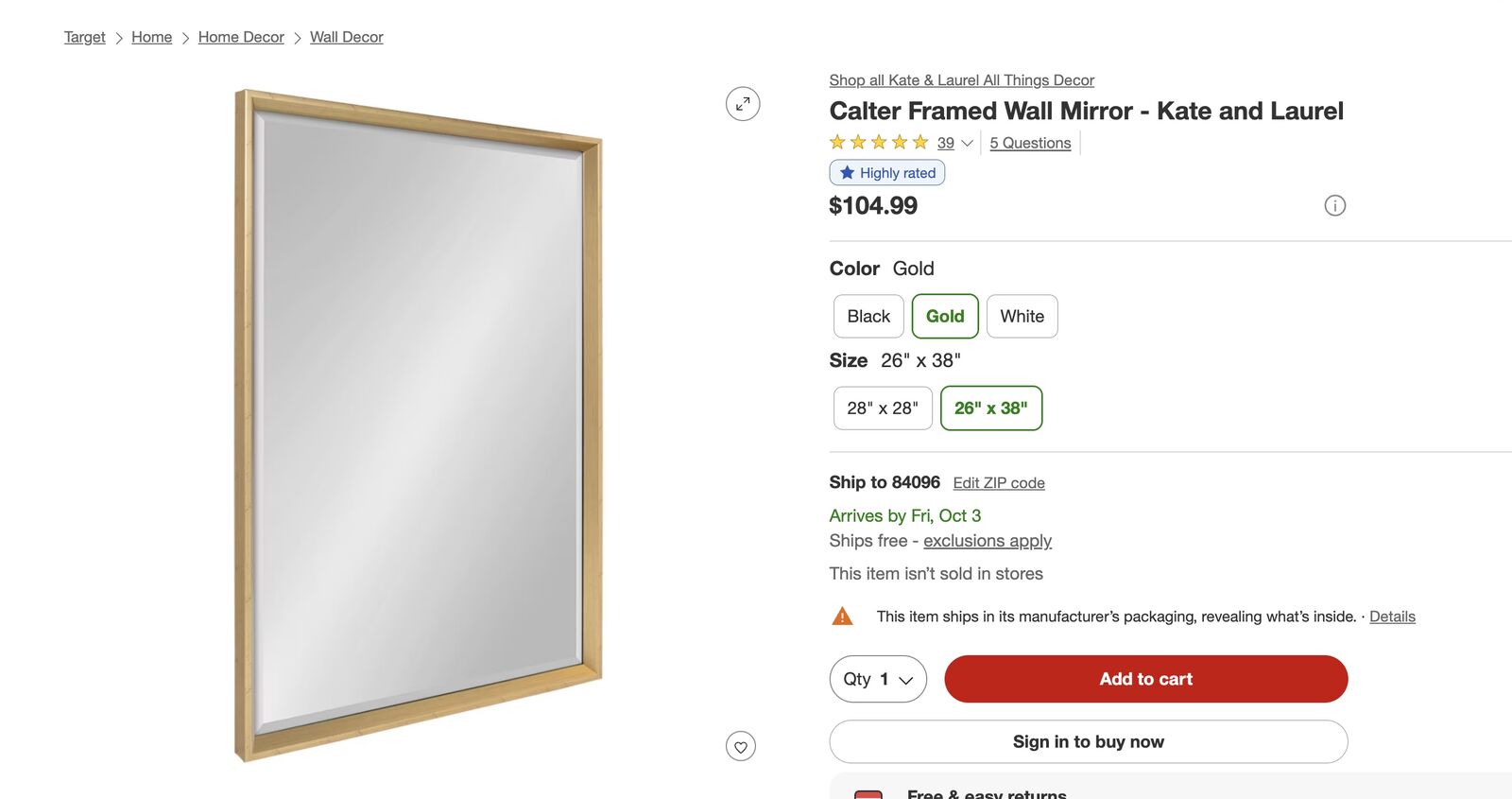This screenshot has width=1512, height=799.
Task: Click Sign in to buy now
Action: click(1088, 742)
